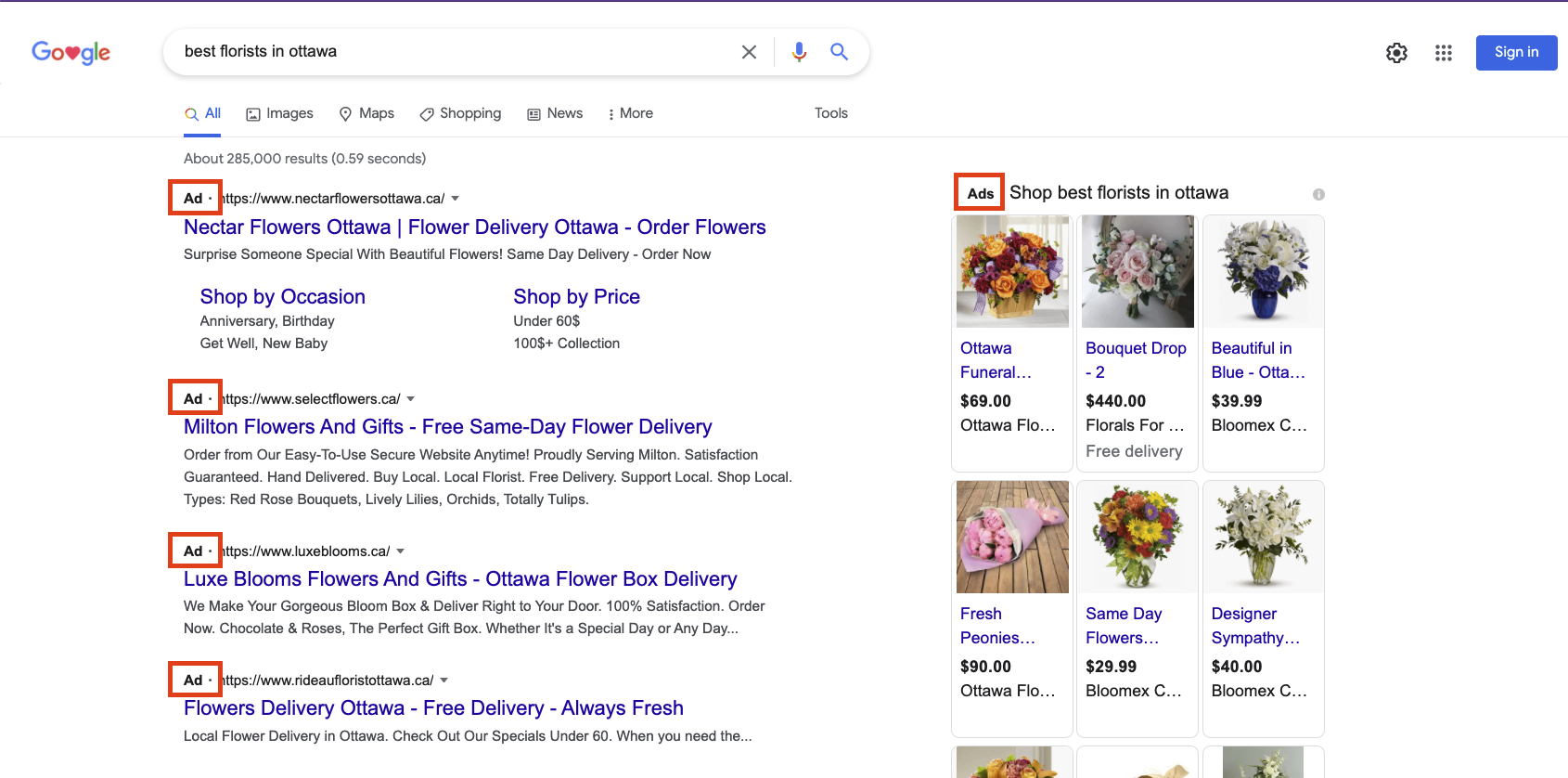Click the blue search magnifier icon
The image size is (1568, 778).
(839, 52)
